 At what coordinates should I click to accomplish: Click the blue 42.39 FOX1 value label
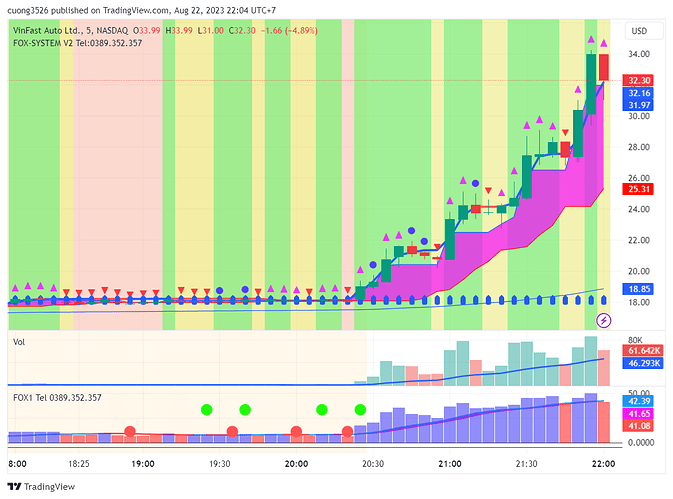[x=638, y=401]
